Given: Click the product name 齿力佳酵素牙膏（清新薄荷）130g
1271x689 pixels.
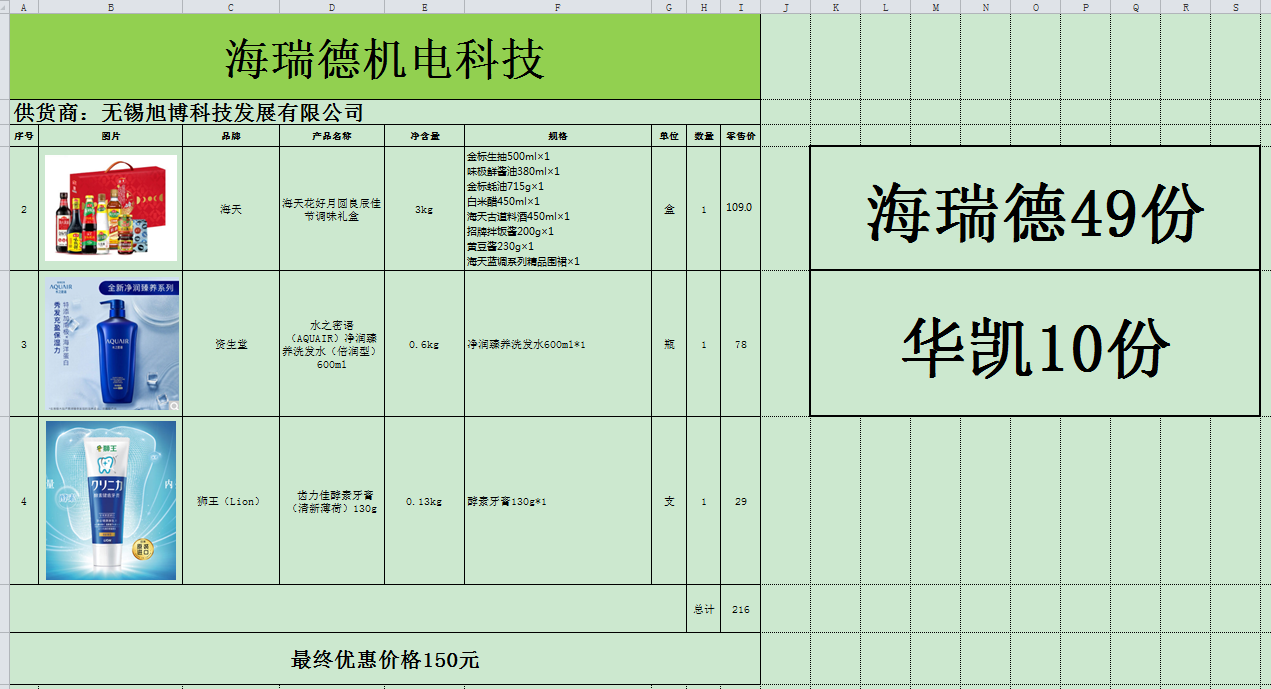Looking at the screenshot, I should coord(332,501).
